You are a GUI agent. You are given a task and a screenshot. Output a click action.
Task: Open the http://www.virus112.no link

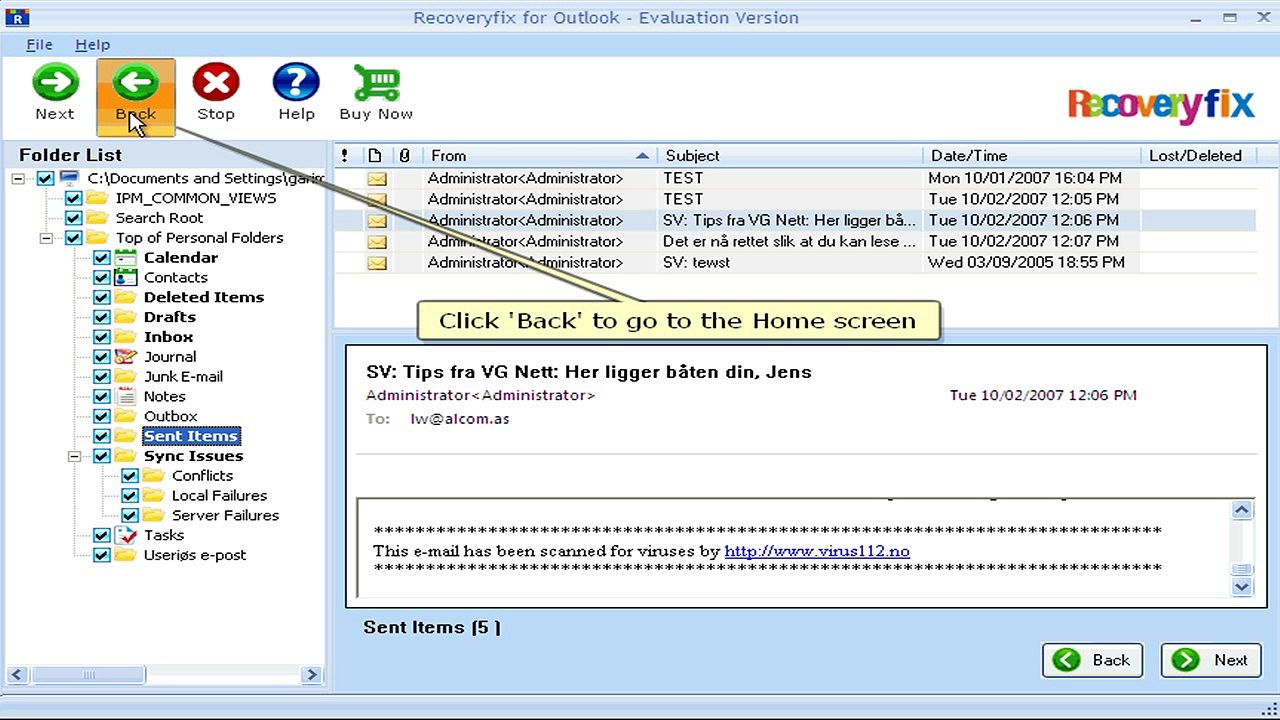(x=817, y=551)
